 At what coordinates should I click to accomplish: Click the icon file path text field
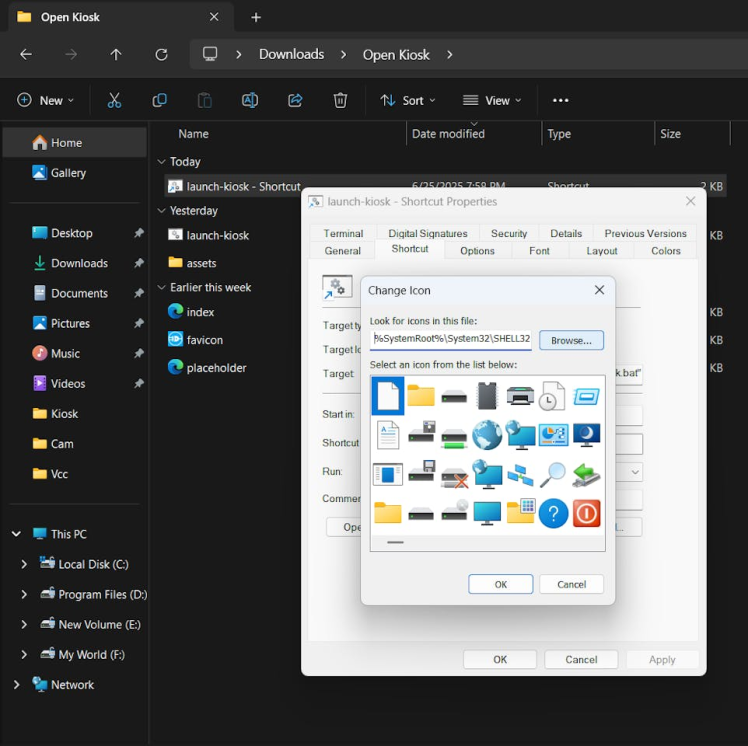[x=450, y=339]
